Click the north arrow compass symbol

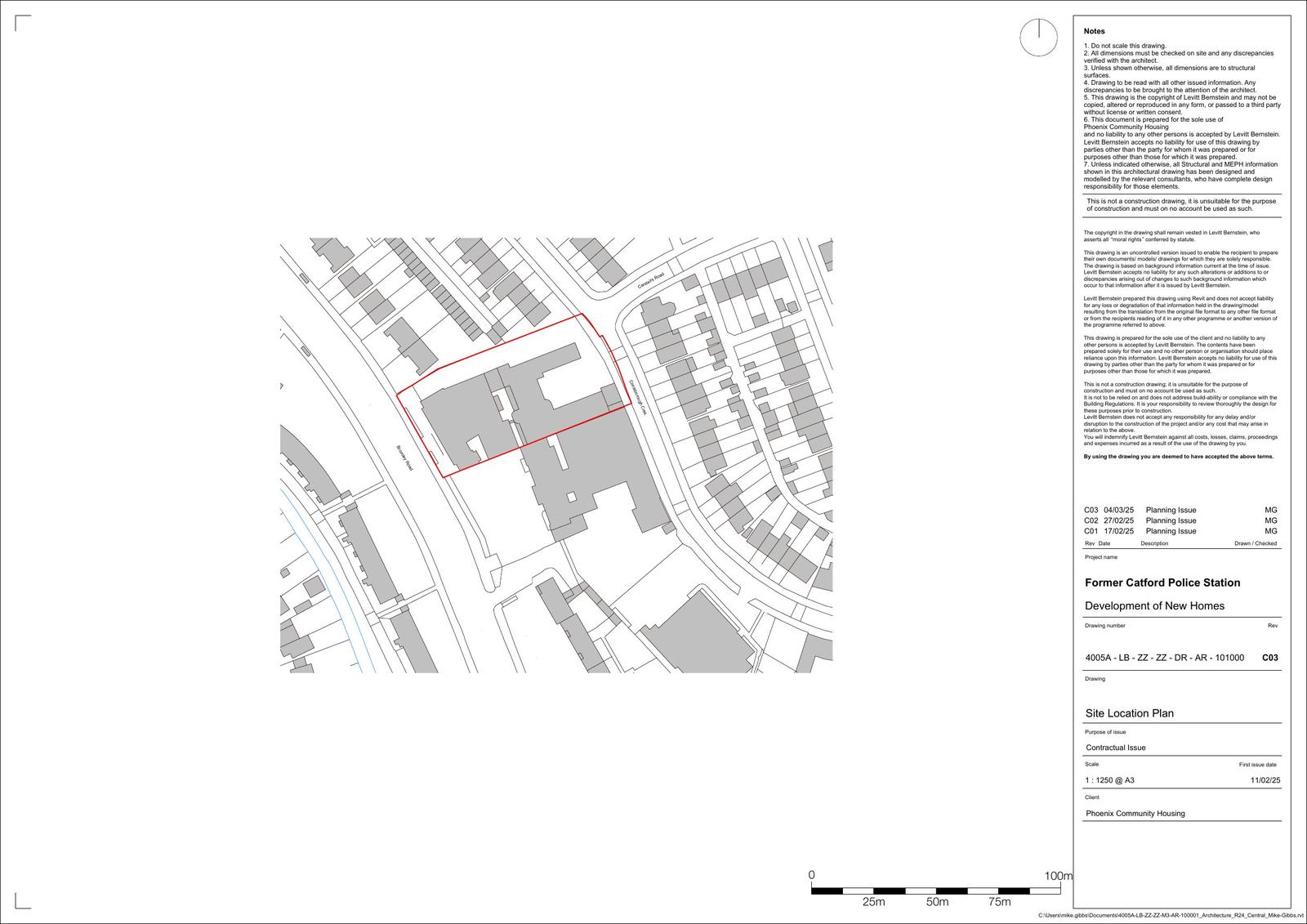pos(1039,38)
